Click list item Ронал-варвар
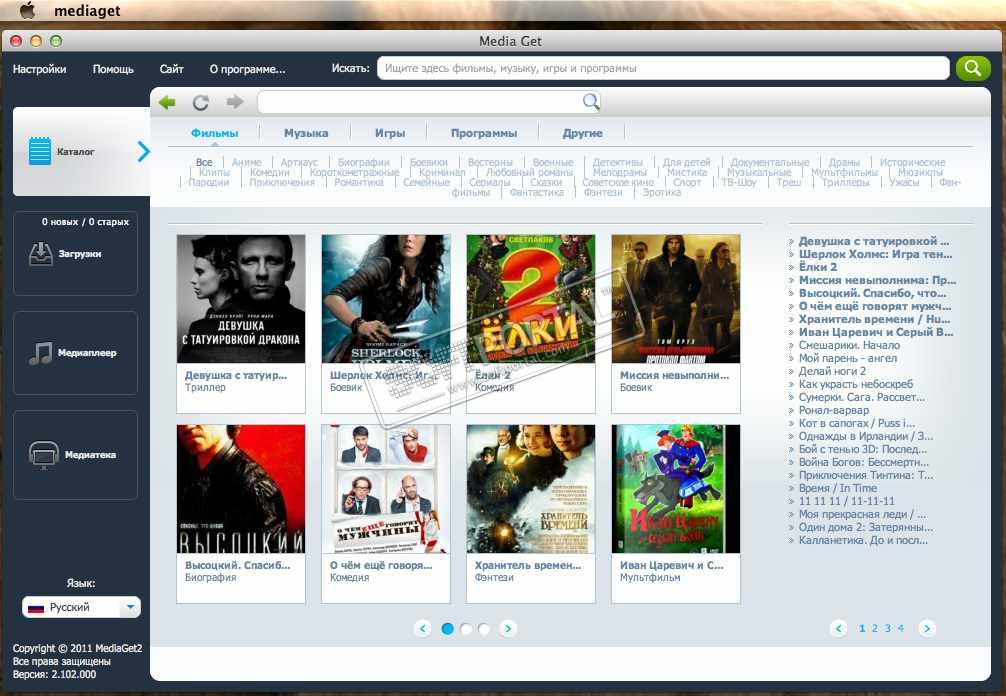The width and height of the screenshot is (1006, 696). click(833, 410)
